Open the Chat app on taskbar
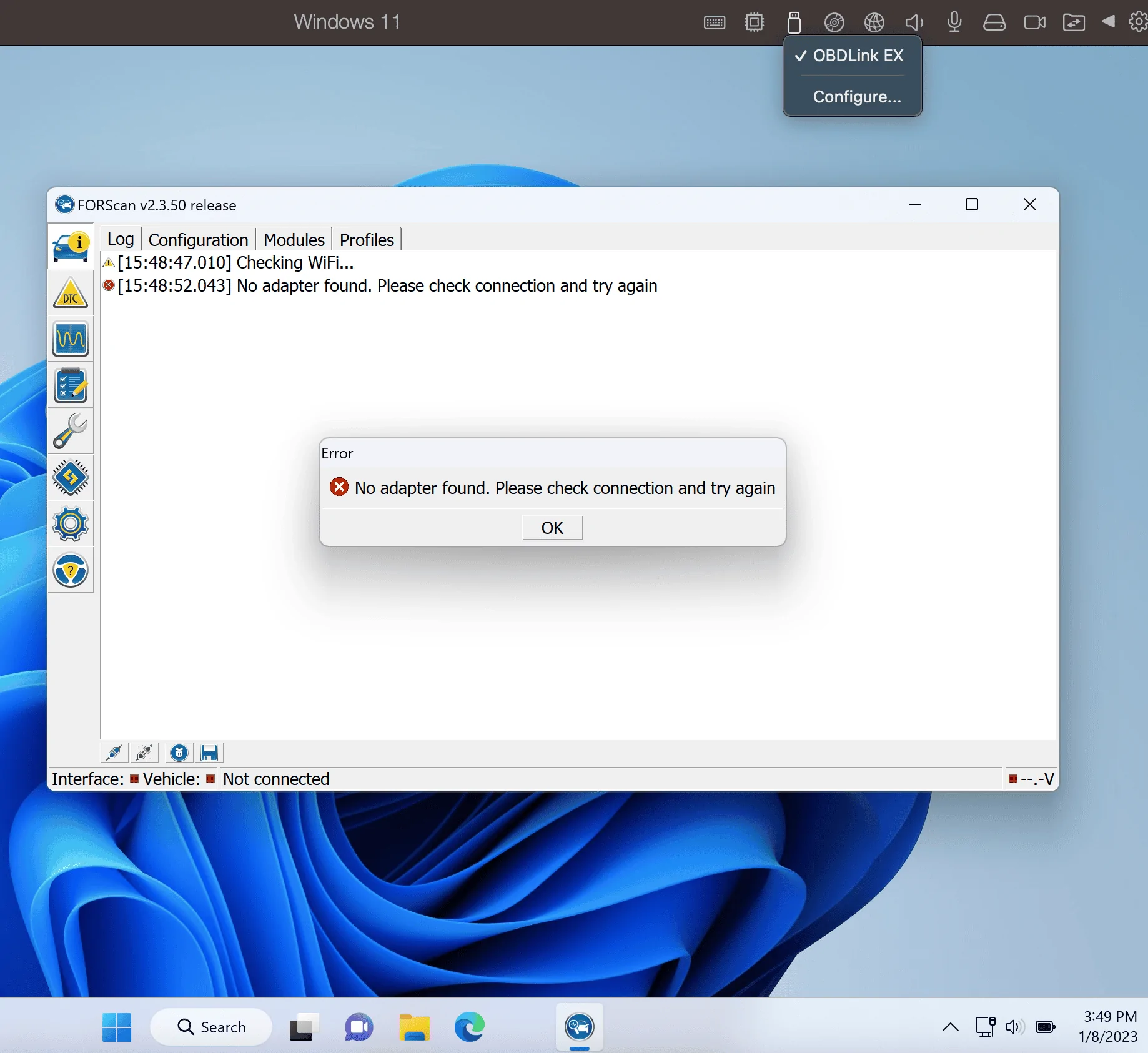 pyautogui.click(x=359, y=1027)
